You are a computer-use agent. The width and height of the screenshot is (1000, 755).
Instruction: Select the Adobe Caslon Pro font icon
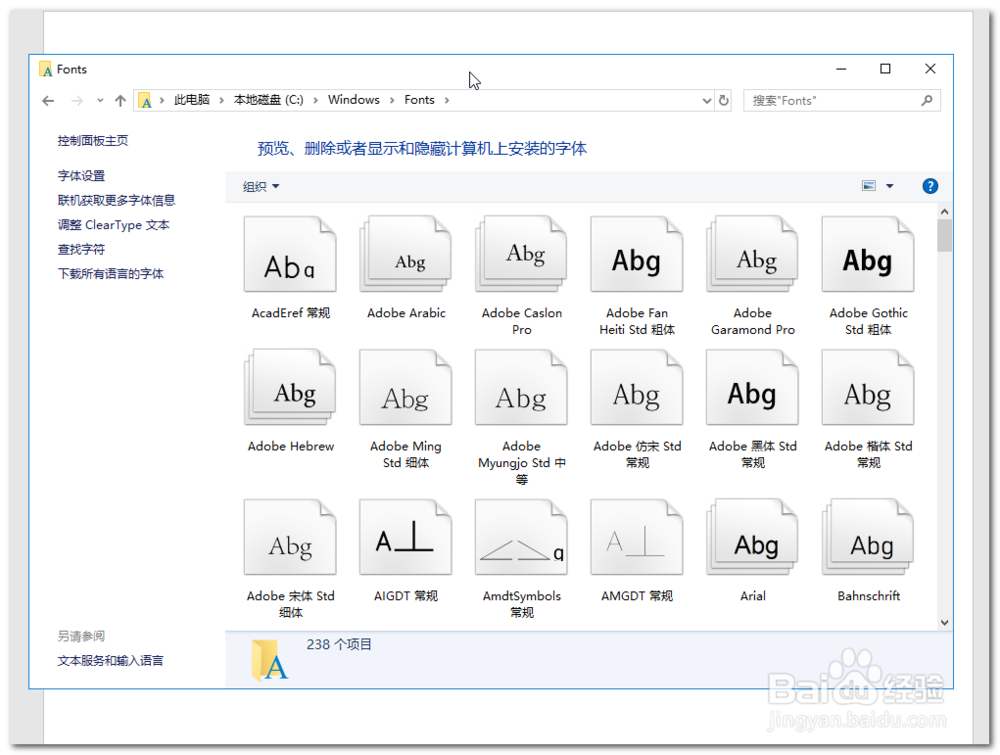(x=521, y=254)
